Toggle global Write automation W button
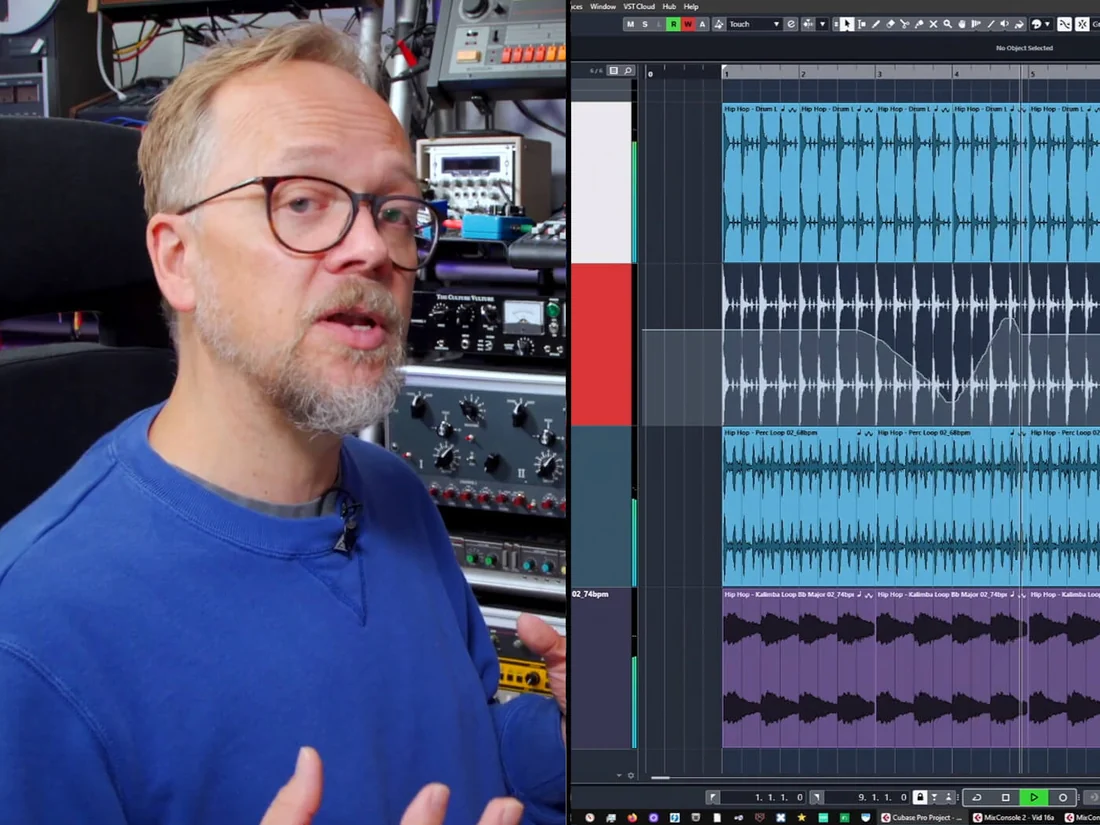Screen dimensions: 1100x825 (x=688, y=25)
